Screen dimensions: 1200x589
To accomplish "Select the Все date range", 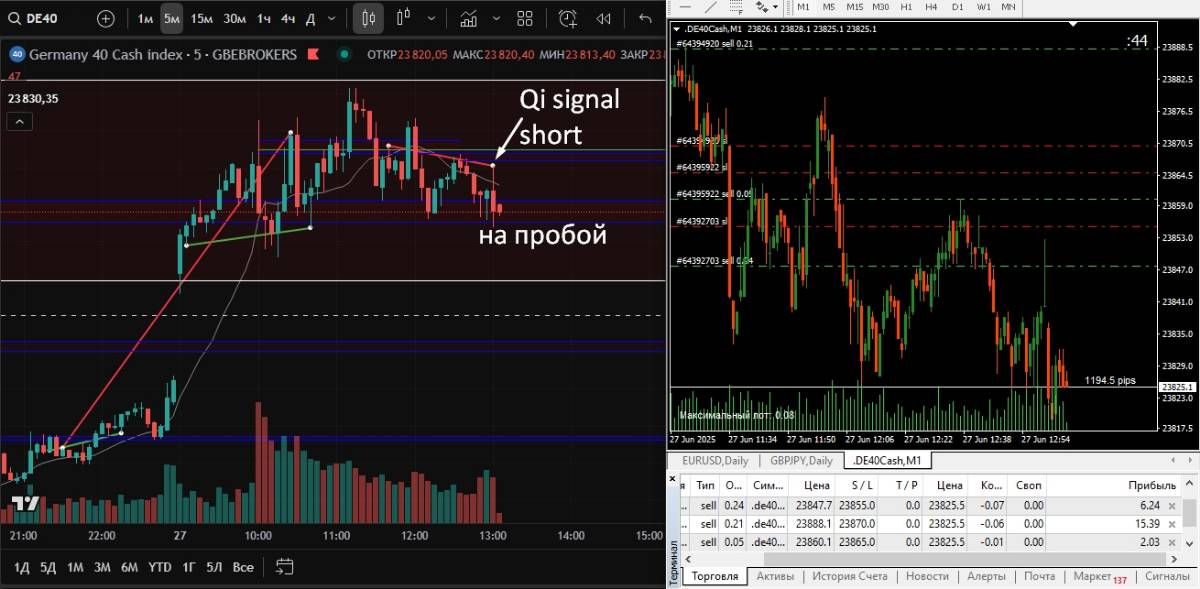I will pyautogui.click(x=243, y=567).
